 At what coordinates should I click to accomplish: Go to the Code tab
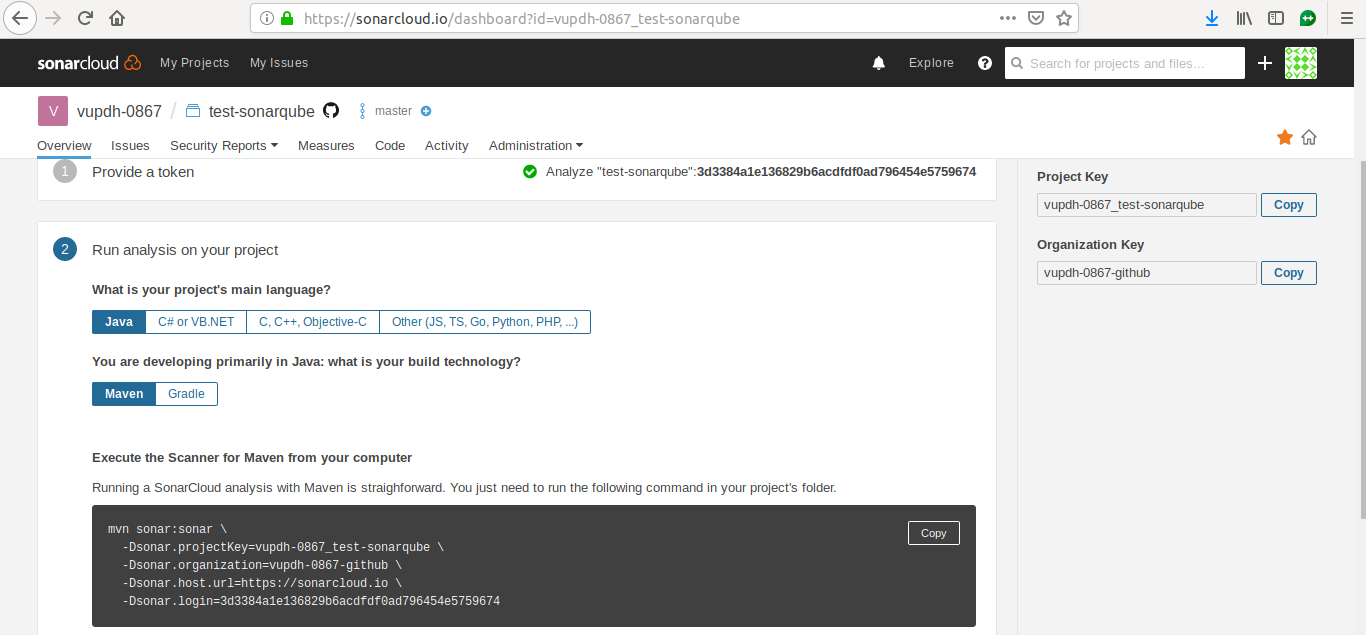tap(390, 146)
